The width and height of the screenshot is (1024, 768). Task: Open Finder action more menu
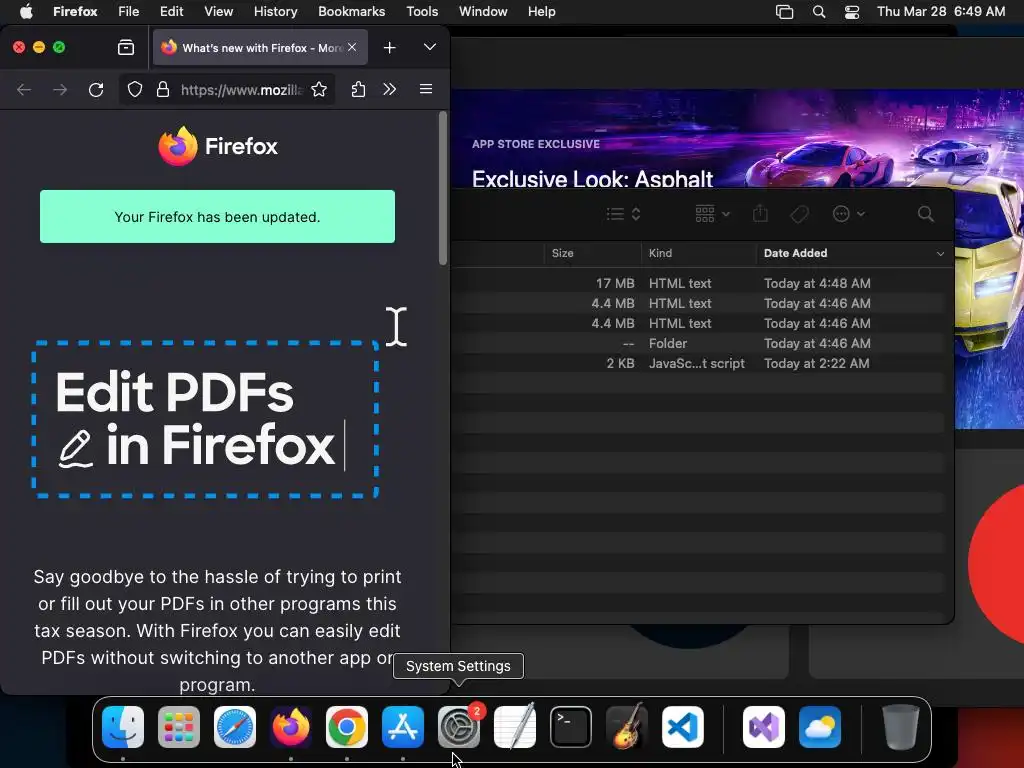pos(848,214)
